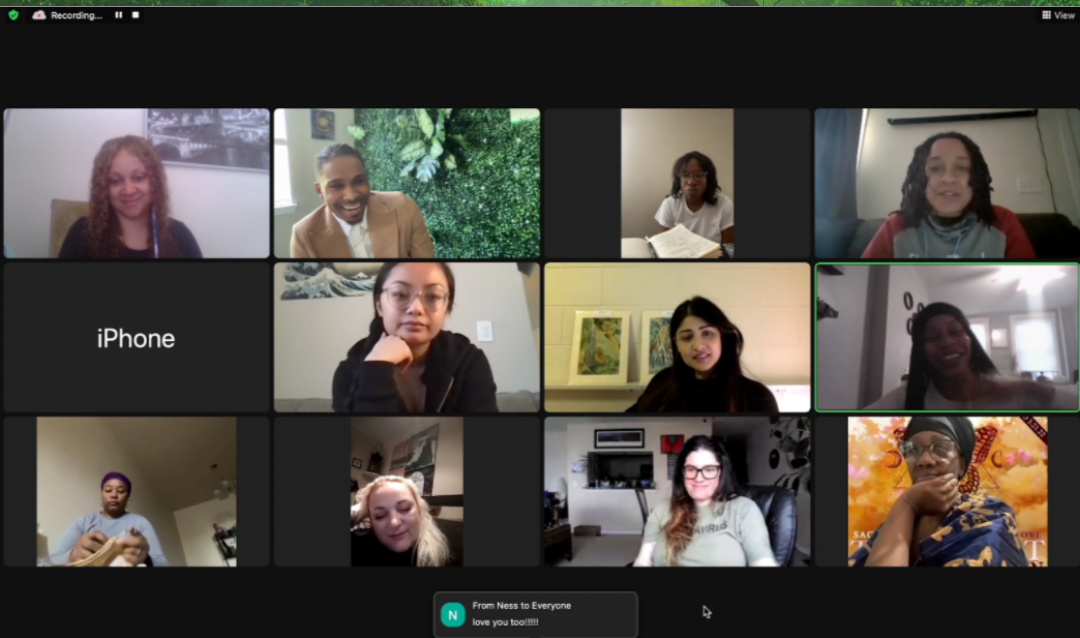Select the iPhone participant tile
Screen dimensions: 1080x638
[136, 338]
